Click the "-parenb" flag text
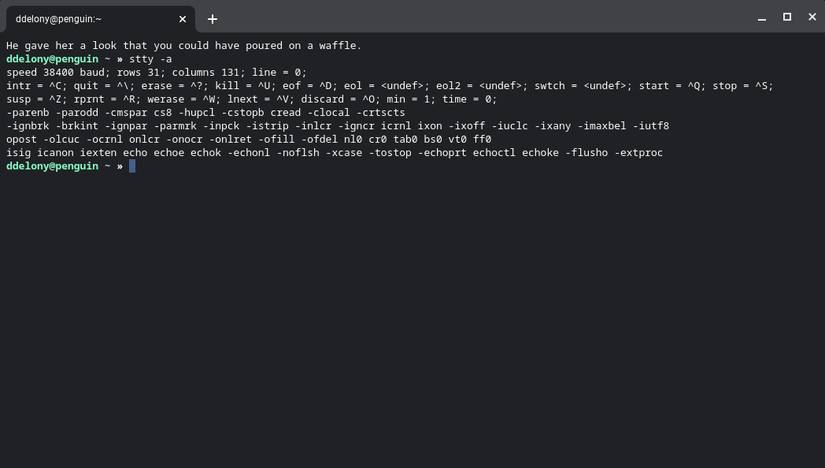This screenshot has width=825, height=468. click(28, 113)
